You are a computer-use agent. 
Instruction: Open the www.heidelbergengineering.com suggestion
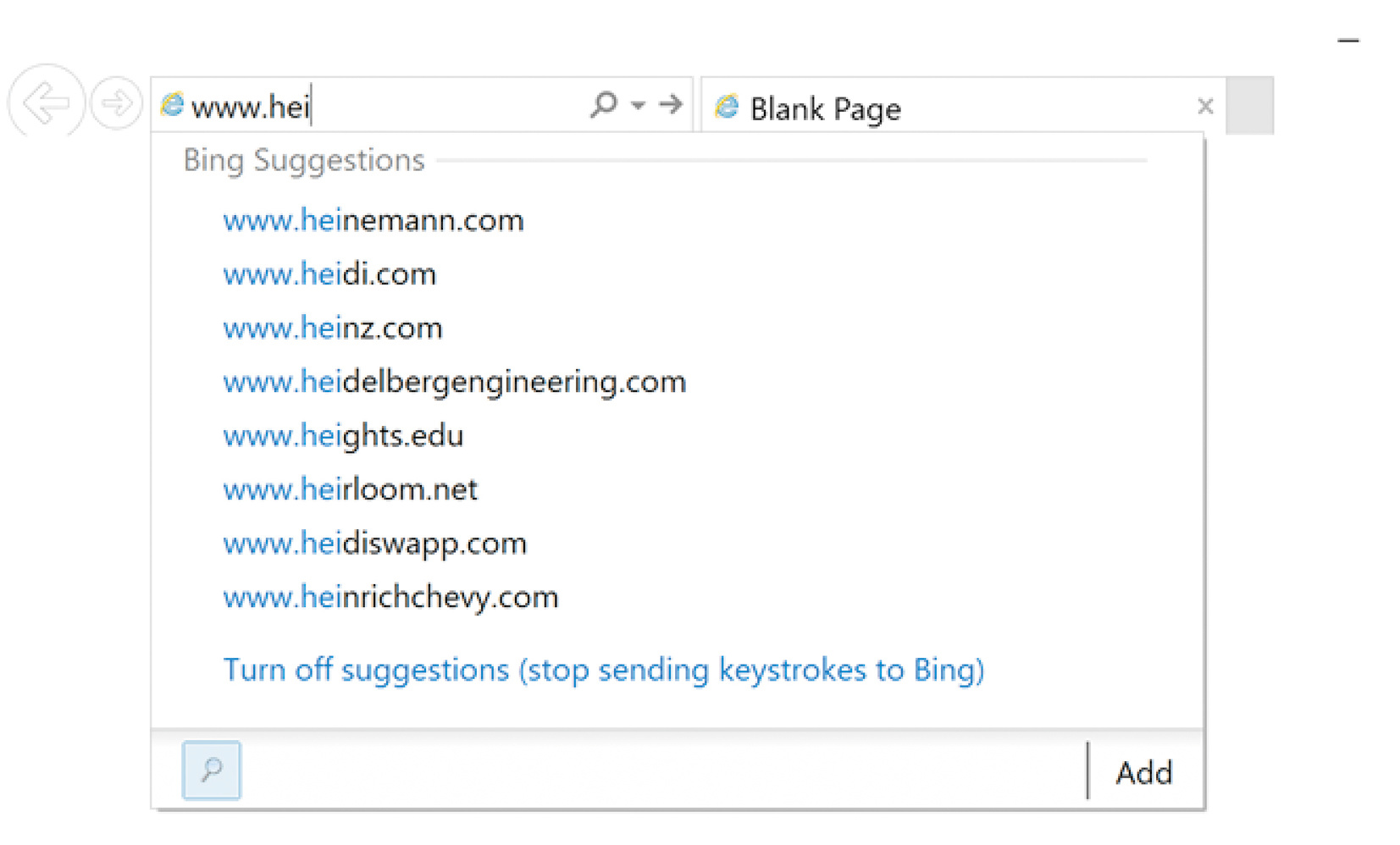(454, 382)
